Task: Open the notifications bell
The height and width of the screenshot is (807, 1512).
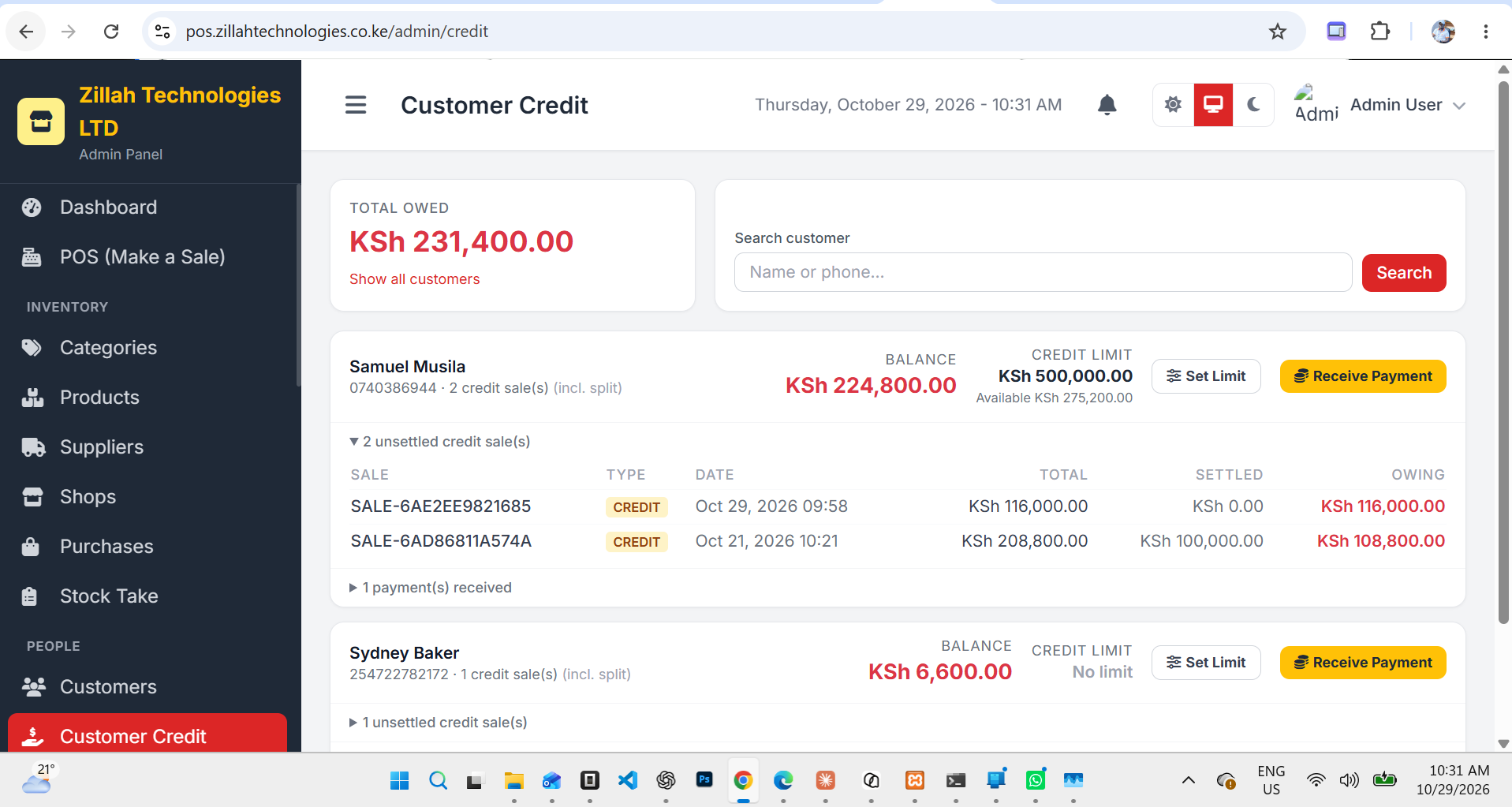Action: coord(1107,105)
